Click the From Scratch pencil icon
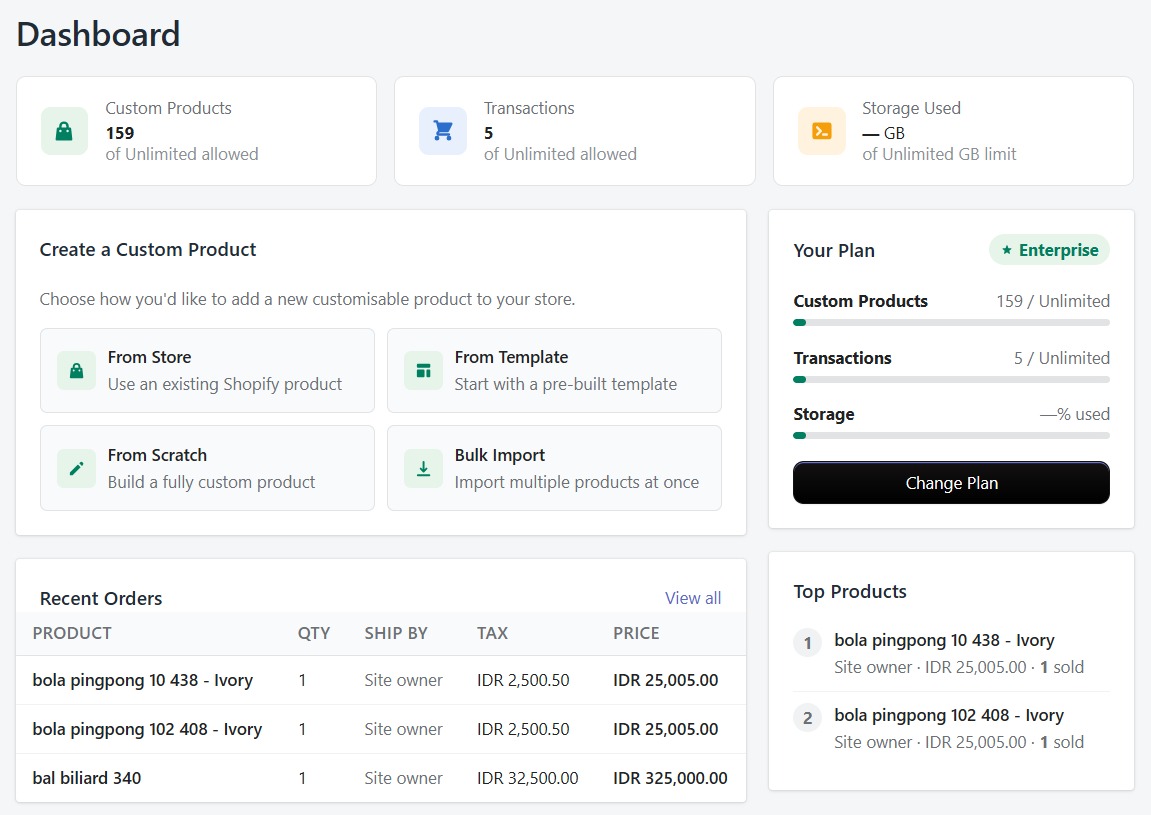Image resolution: width=1151 pixels, height=815 pixels. [x=76, y=467]
